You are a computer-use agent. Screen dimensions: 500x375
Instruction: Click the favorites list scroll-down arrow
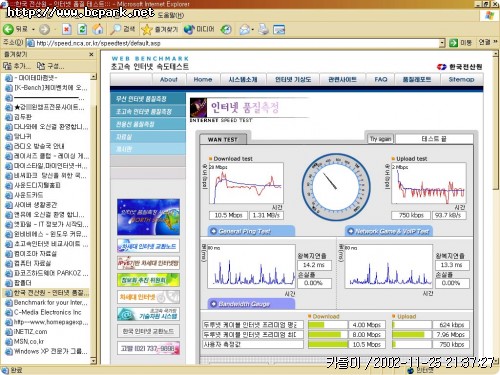click(93, 361)
